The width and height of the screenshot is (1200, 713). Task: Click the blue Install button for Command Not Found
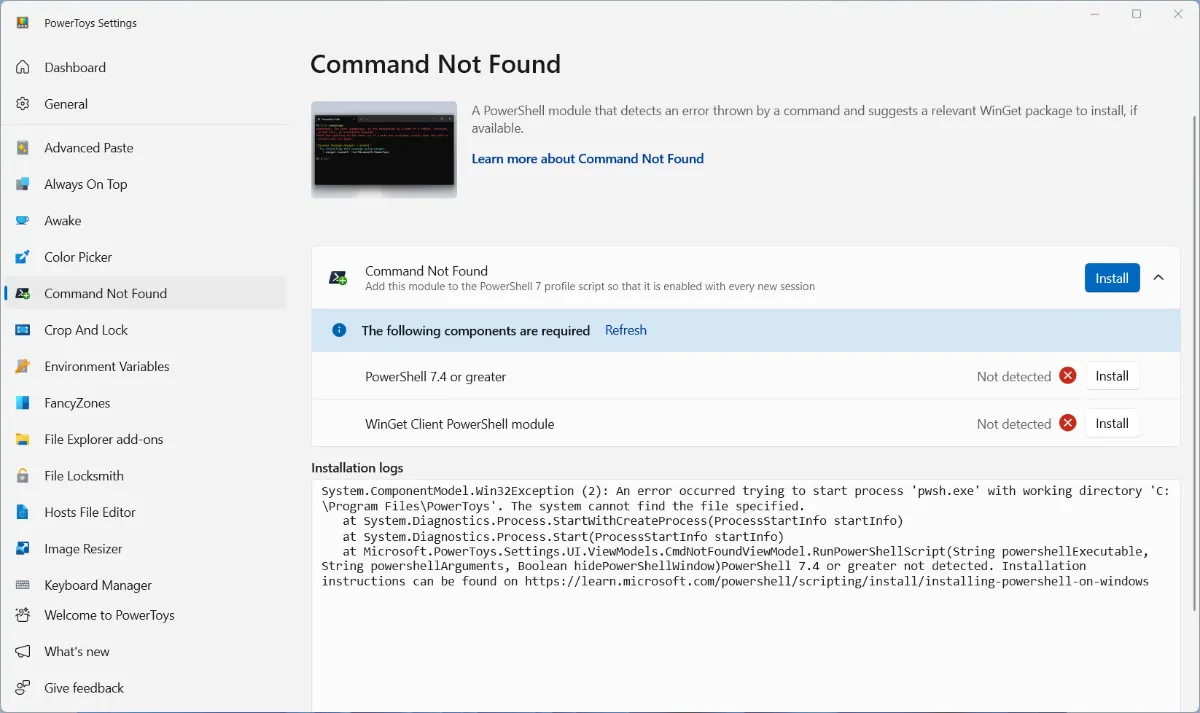click(1111, 278)
